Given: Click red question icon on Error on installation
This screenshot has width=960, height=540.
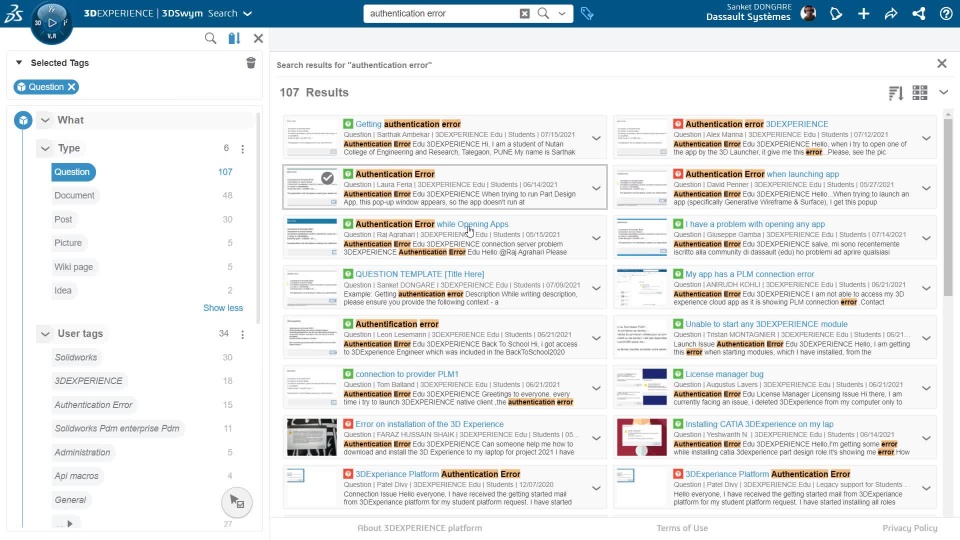Looking at the screenshot, I should coord(348,424).
